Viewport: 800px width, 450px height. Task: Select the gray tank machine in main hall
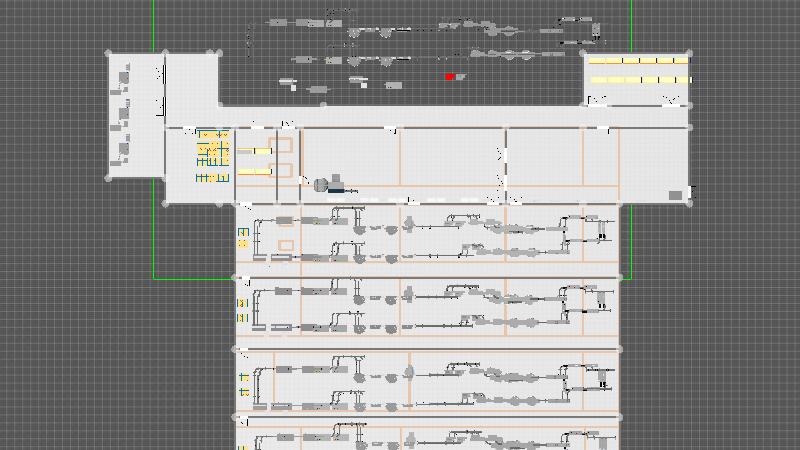pos(322,185)
